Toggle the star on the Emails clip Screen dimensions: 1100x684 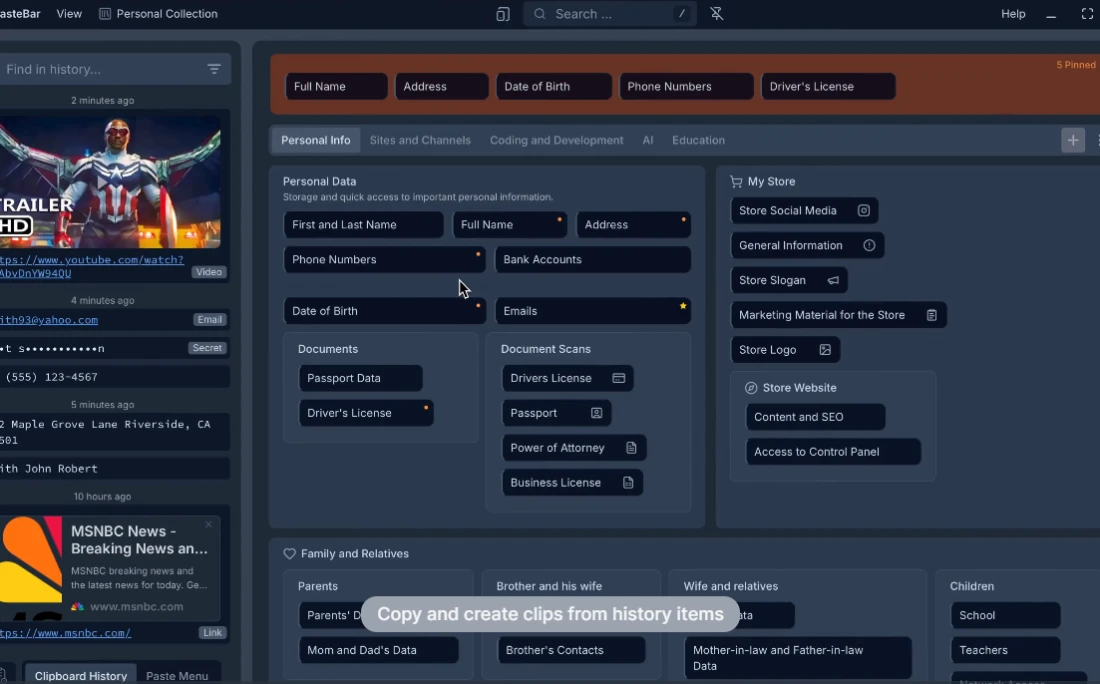pyautogui.click(x=683, y=306)
